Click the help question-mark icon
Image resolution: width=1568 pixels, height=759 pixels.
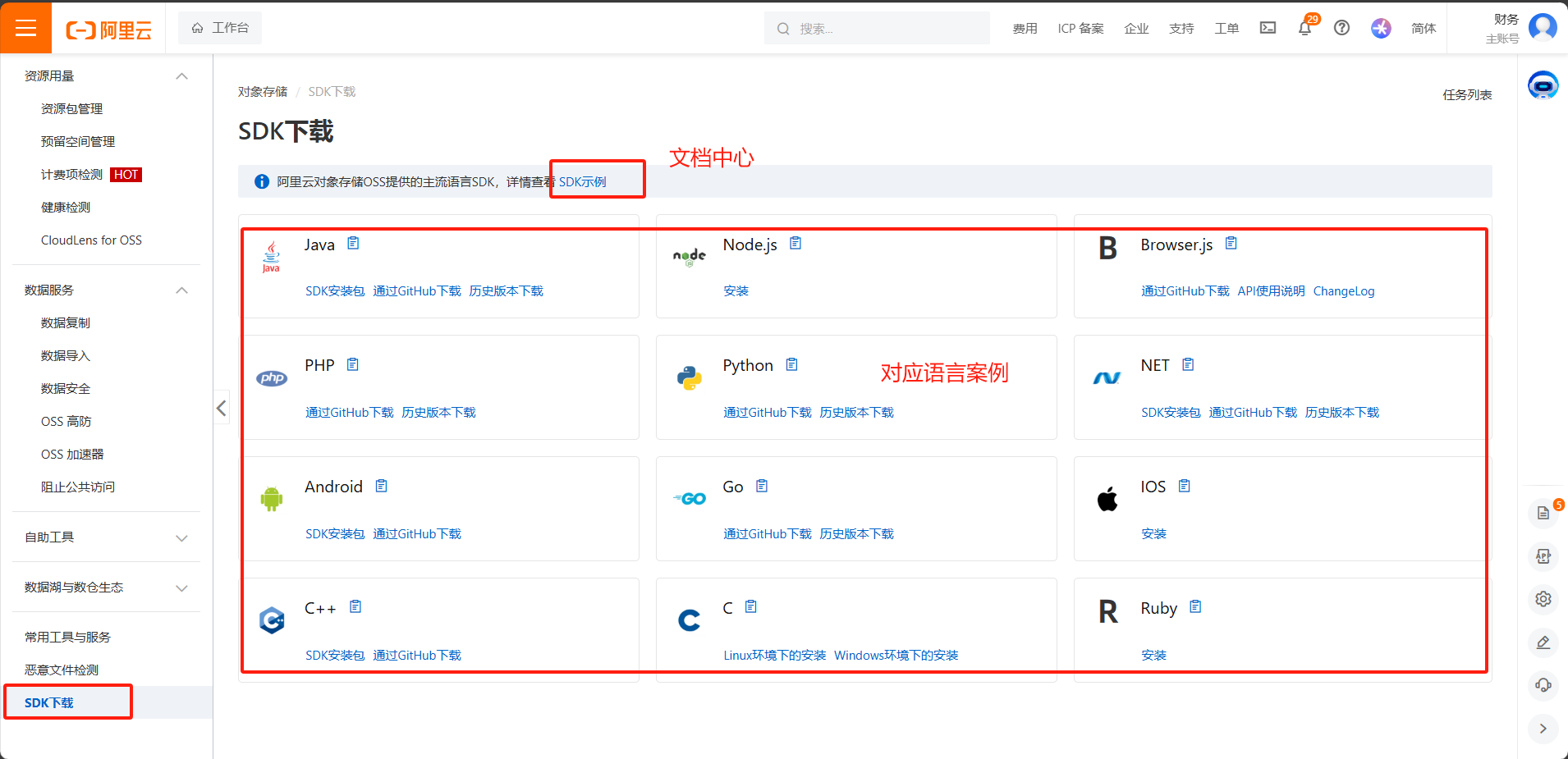coord(1342,28)
